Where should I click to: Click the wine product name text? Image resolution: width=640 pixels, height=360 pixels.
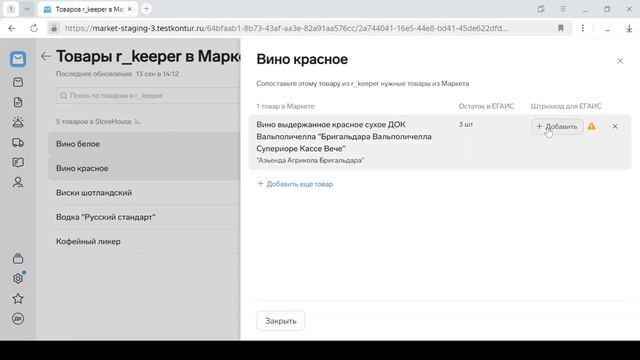344,136
